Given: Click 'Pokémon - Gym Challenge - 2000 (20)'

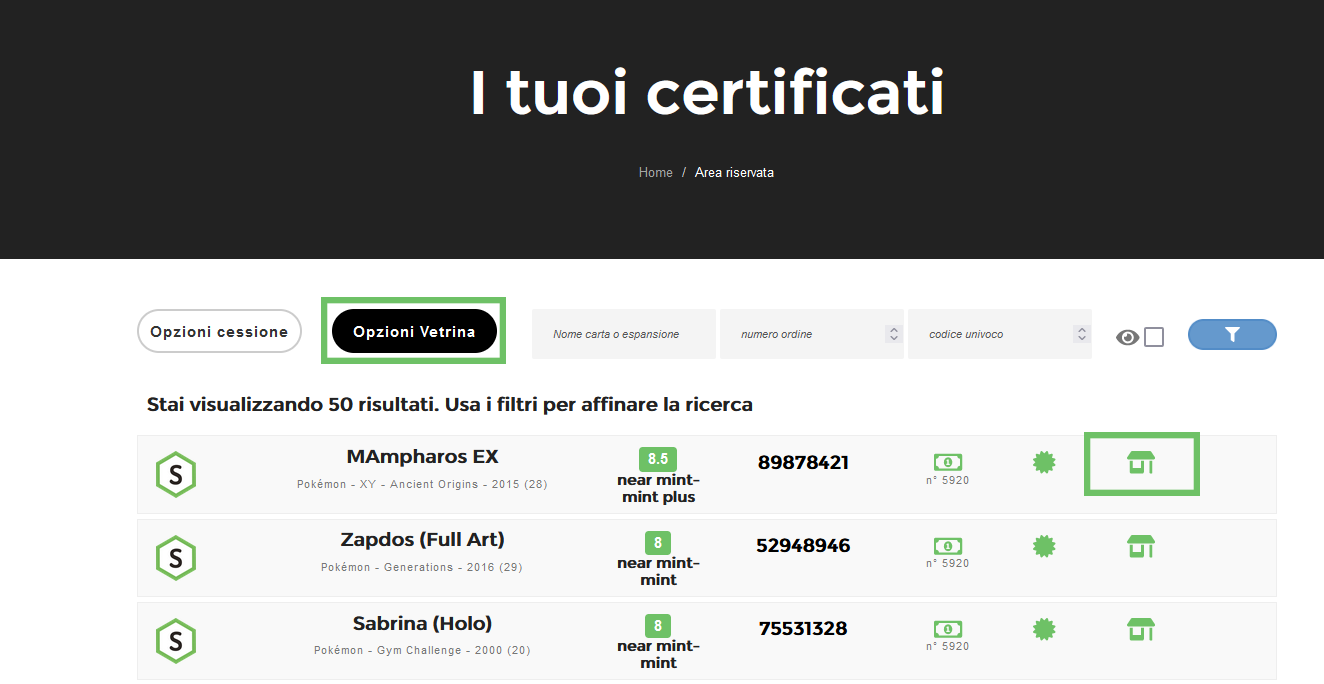Looking at the screenshot, I should click(x=422, y=650).
